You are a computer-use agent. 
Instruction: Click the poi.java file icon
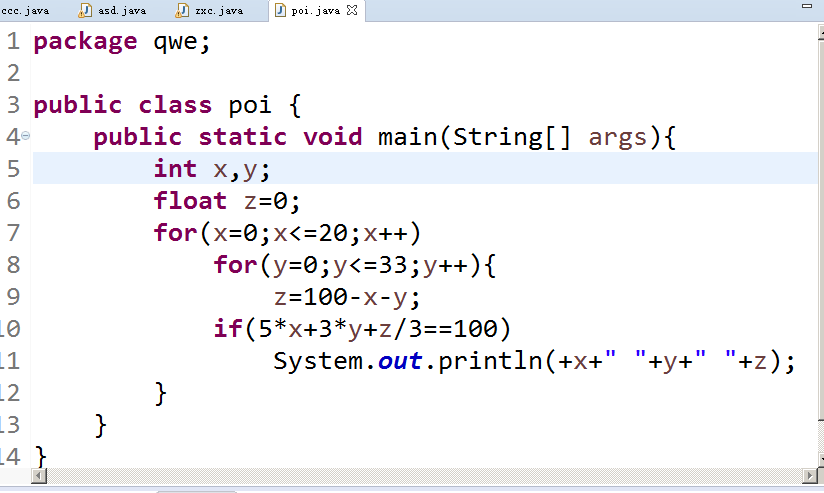click(281, 10)
